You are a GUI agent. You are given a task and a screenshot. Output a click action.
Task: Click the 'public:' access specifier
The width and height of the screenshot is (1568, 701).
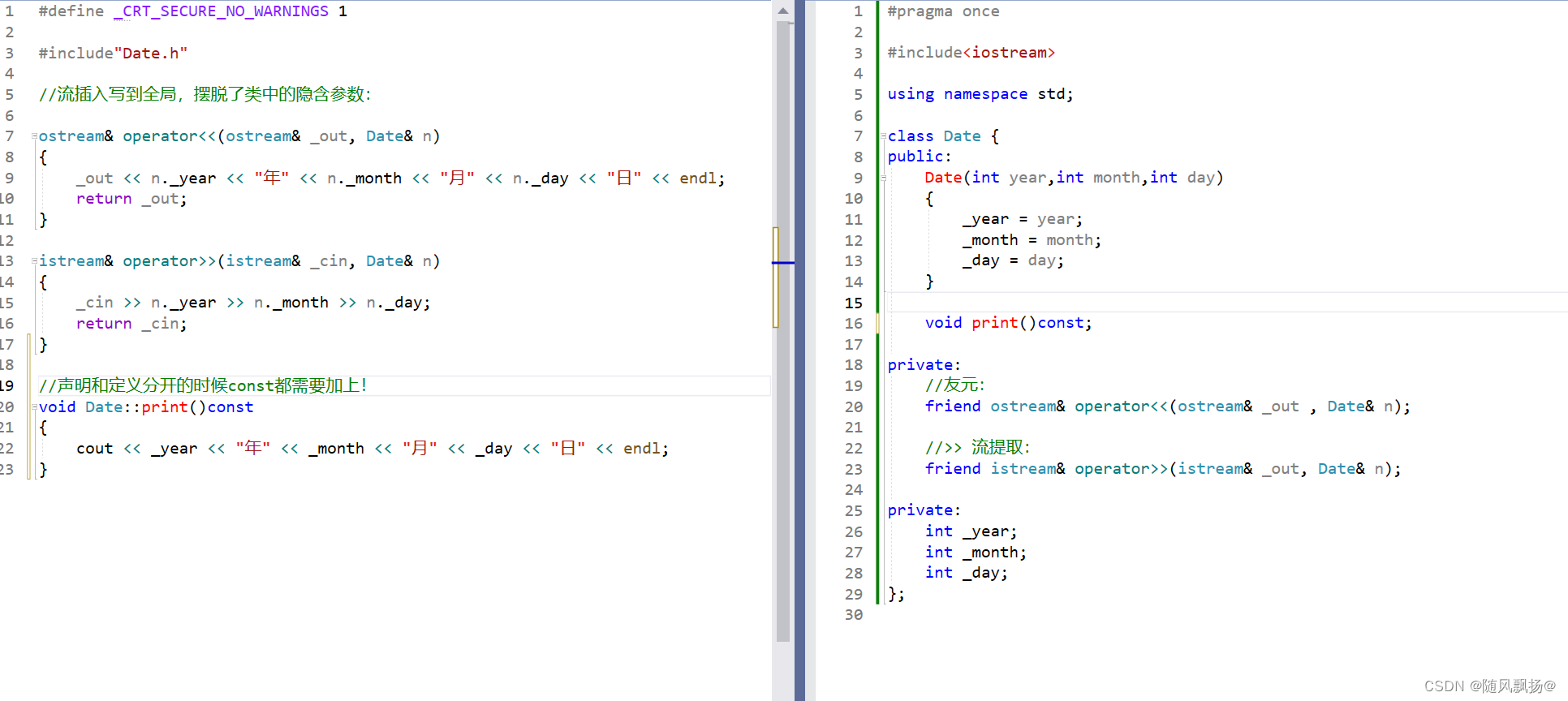click(x=920, y=157)
